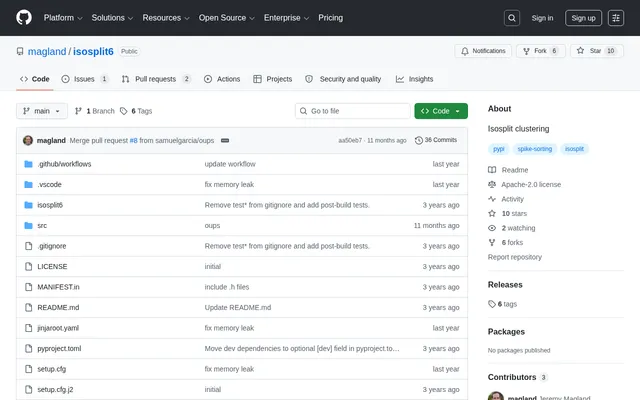Click the Go to file search field
This screenshot has height=400, width=640.
click(353, 111)
